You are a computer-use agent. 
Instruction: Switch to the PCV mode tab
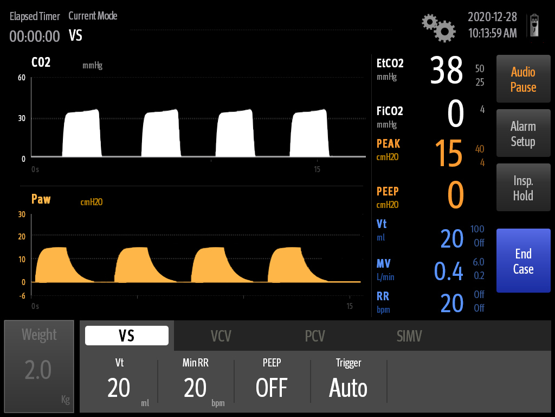click(x=315, y=336)
